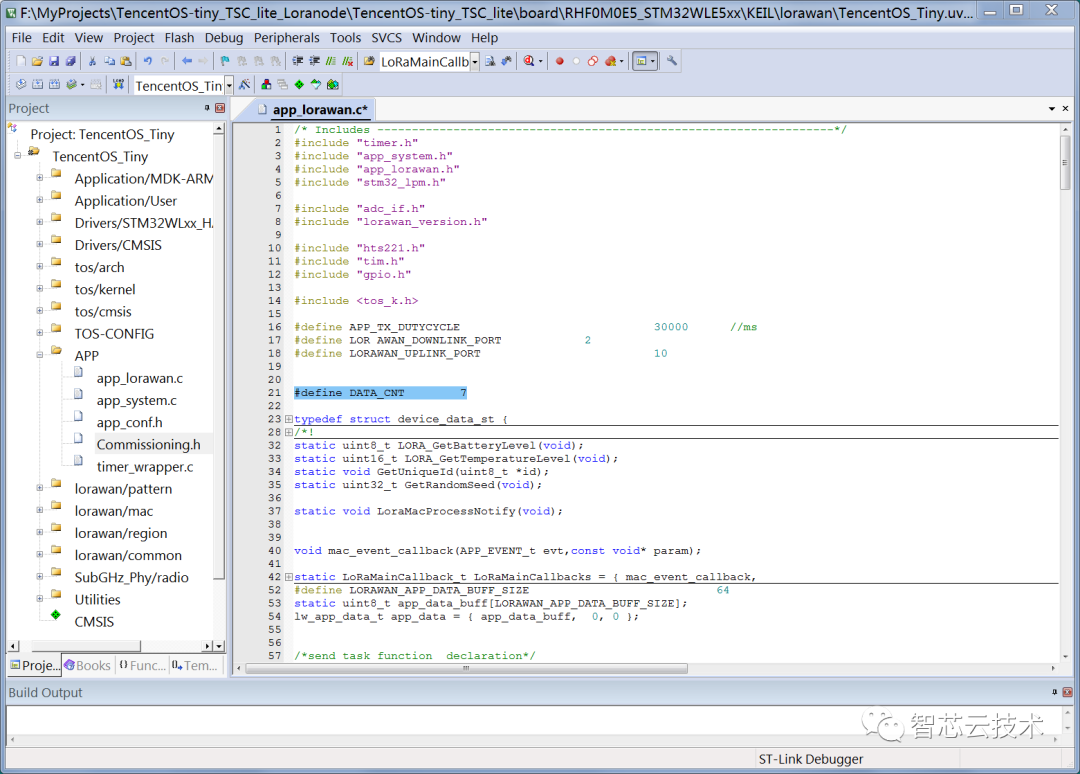The image size is (1080, 774).
Task: Start the debug session magnifier icon
Action: pos(528,61)
